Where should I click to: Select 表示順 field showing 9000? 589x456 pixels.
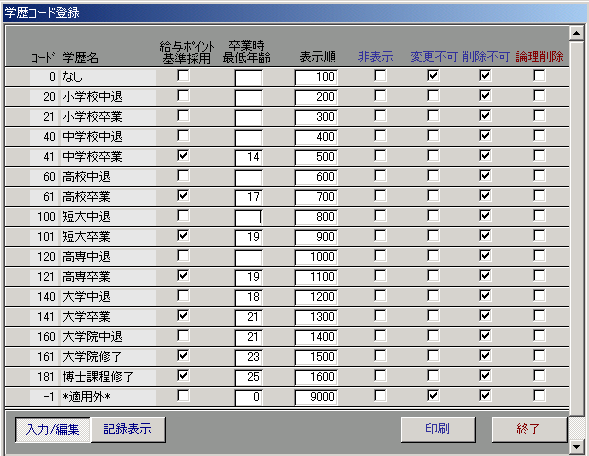point(316,397)
